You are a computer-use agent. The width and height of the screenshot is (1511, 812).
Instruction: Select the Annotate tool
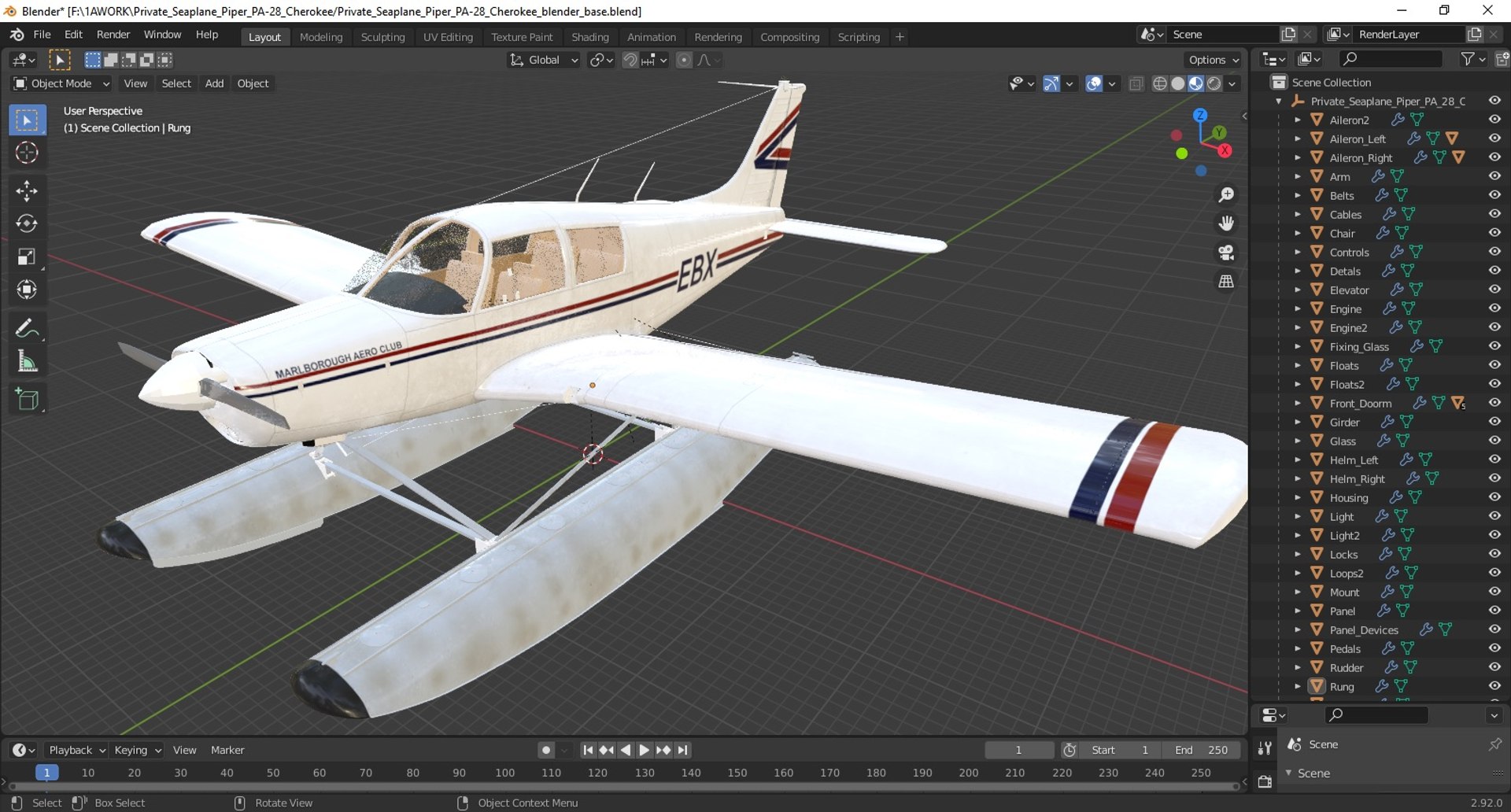click(x=27, y=328)
